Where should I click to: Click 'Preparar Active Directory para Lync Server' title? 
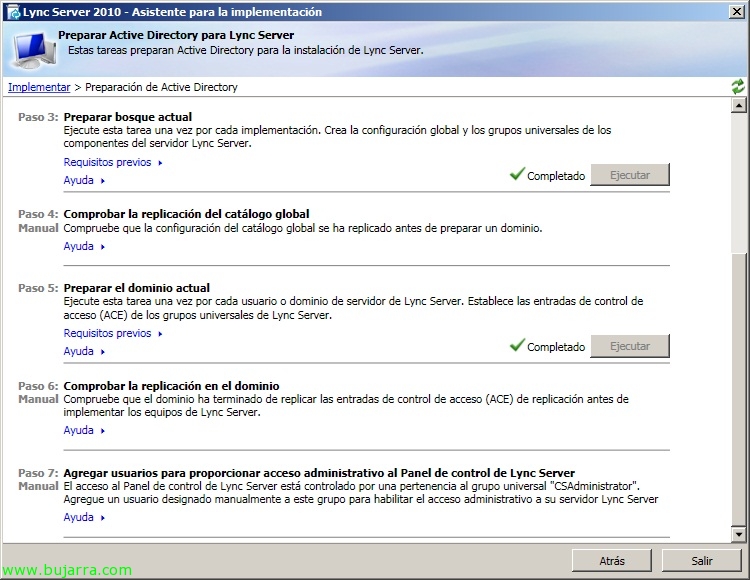[x=176, y=35]
